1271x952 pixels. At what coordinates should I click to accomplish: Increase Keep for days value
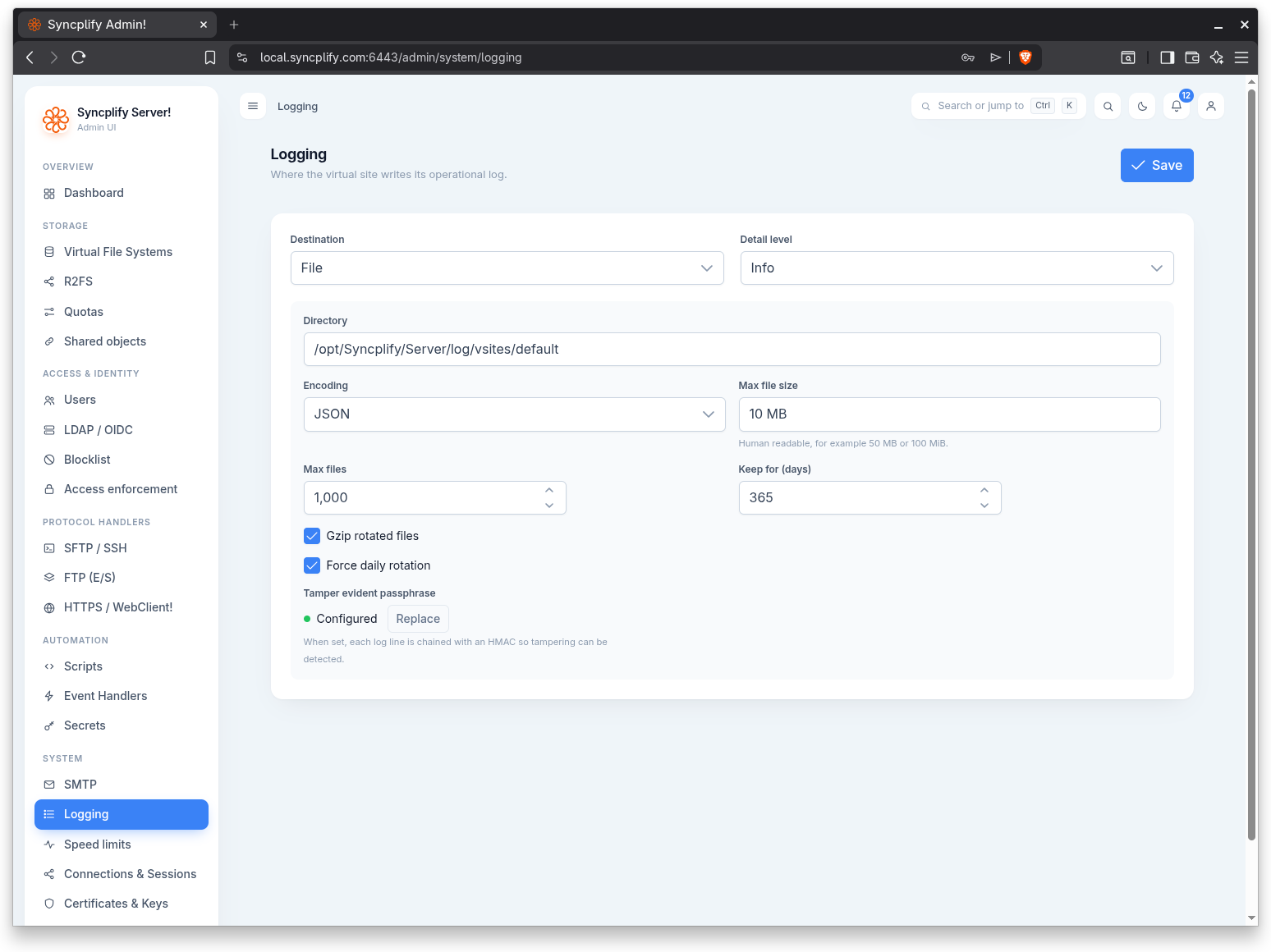pyautogui.click(x=984, y=490)
